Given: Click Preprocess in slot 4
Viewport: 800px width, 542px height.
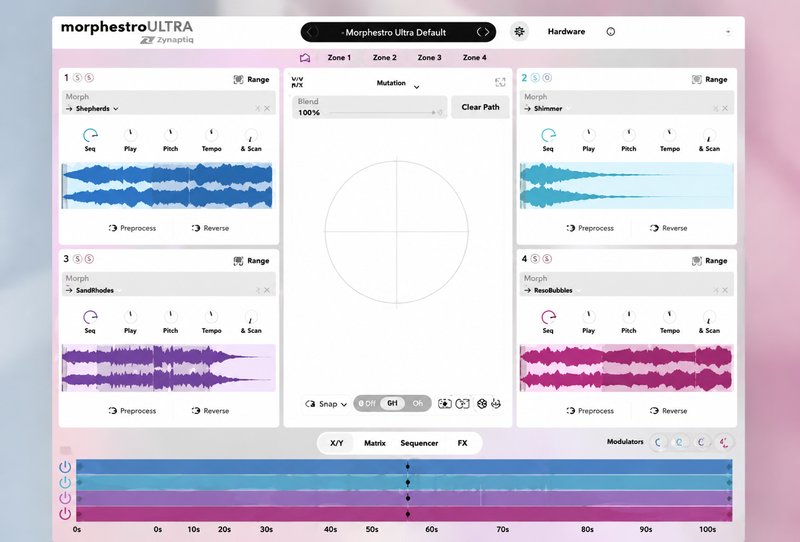Looking at the screenshot, I should point(590,411).
